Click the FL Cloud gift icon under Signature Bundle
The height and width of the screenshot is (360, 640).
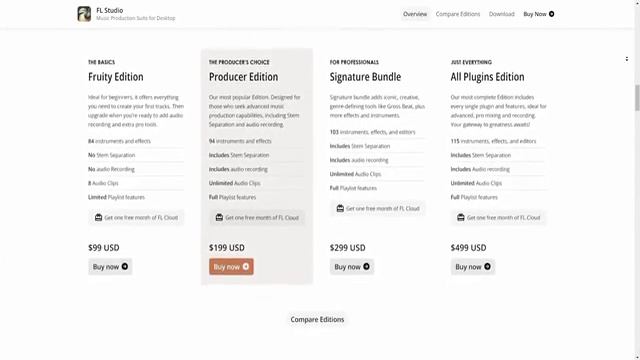coord(340,209)
